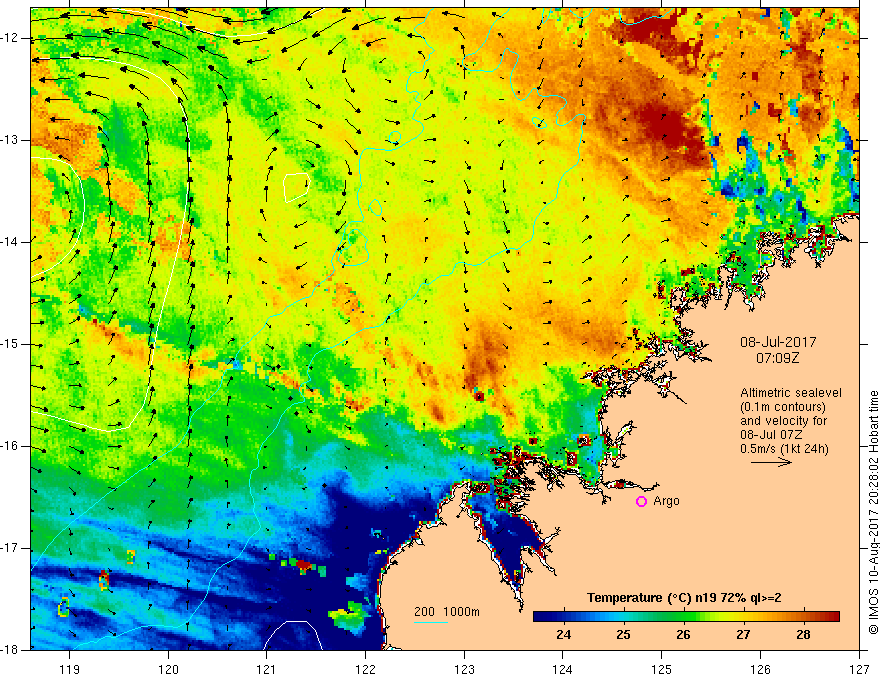Image resolution: width=880 pixels, height=680 pixels.
Task: Click the small closed white contour near 121E
Action: (x=296, y=187)
